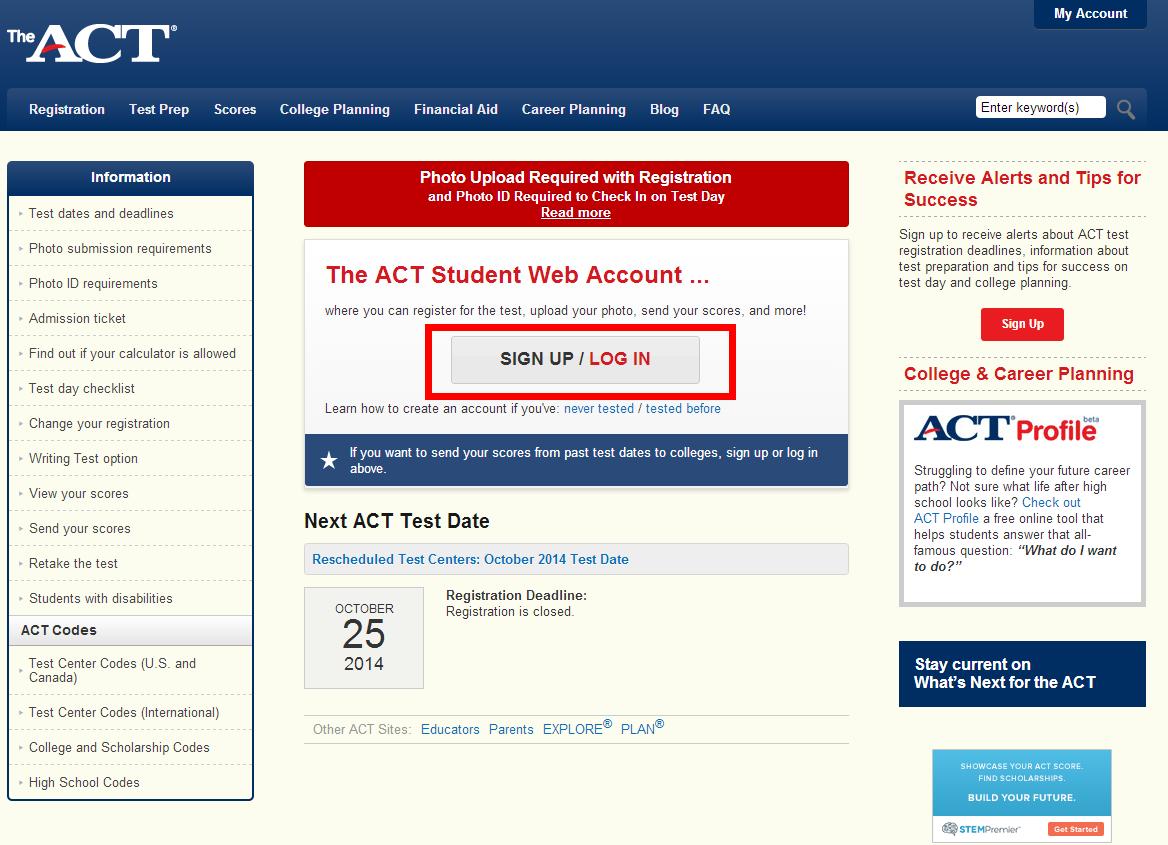This screenshot has height=845, width=1168.
Task: Click the STEM Premier brain logo
Action: (949, 829)
